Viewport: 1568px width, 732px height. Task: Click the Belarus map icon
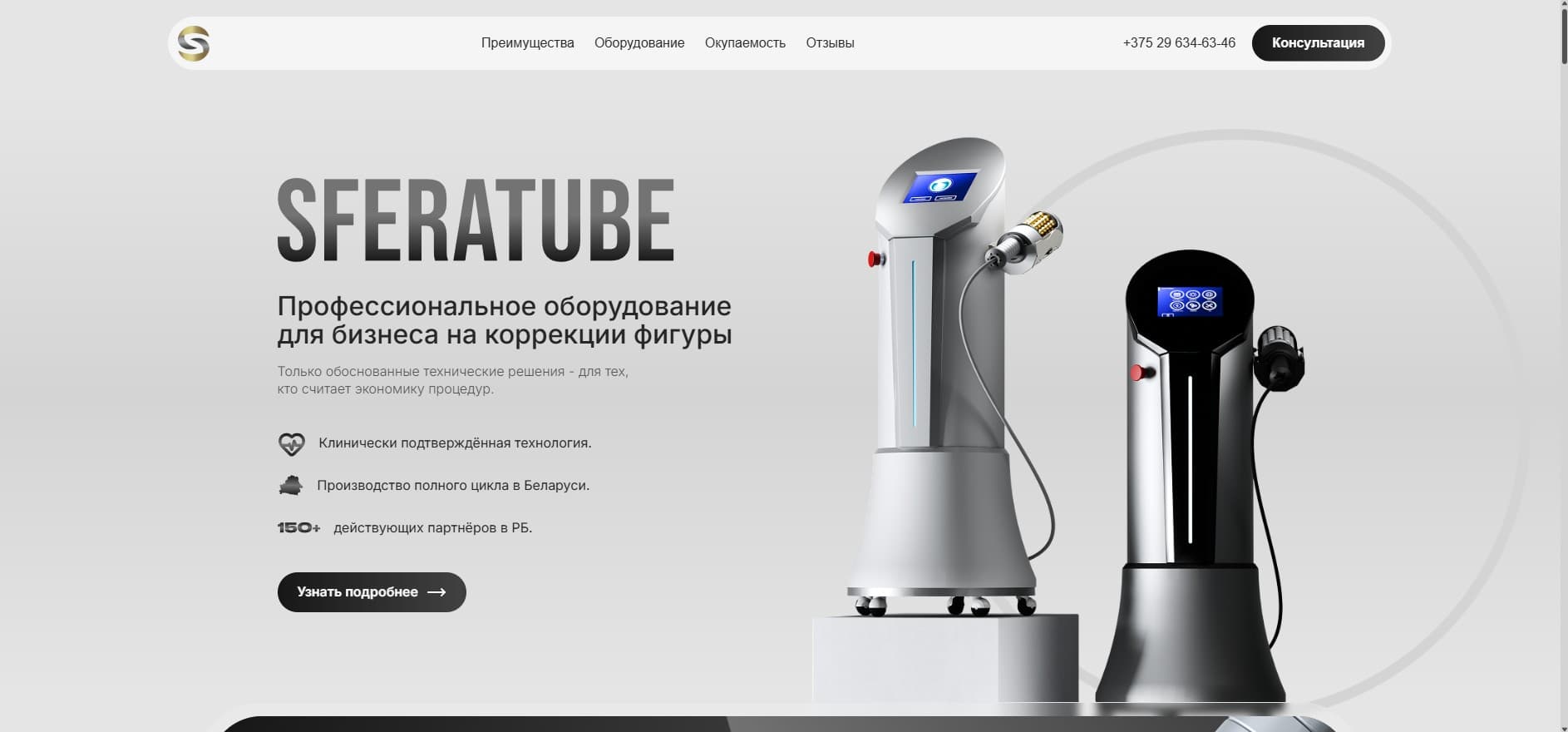pyautogui.click(x=290, y=486)
